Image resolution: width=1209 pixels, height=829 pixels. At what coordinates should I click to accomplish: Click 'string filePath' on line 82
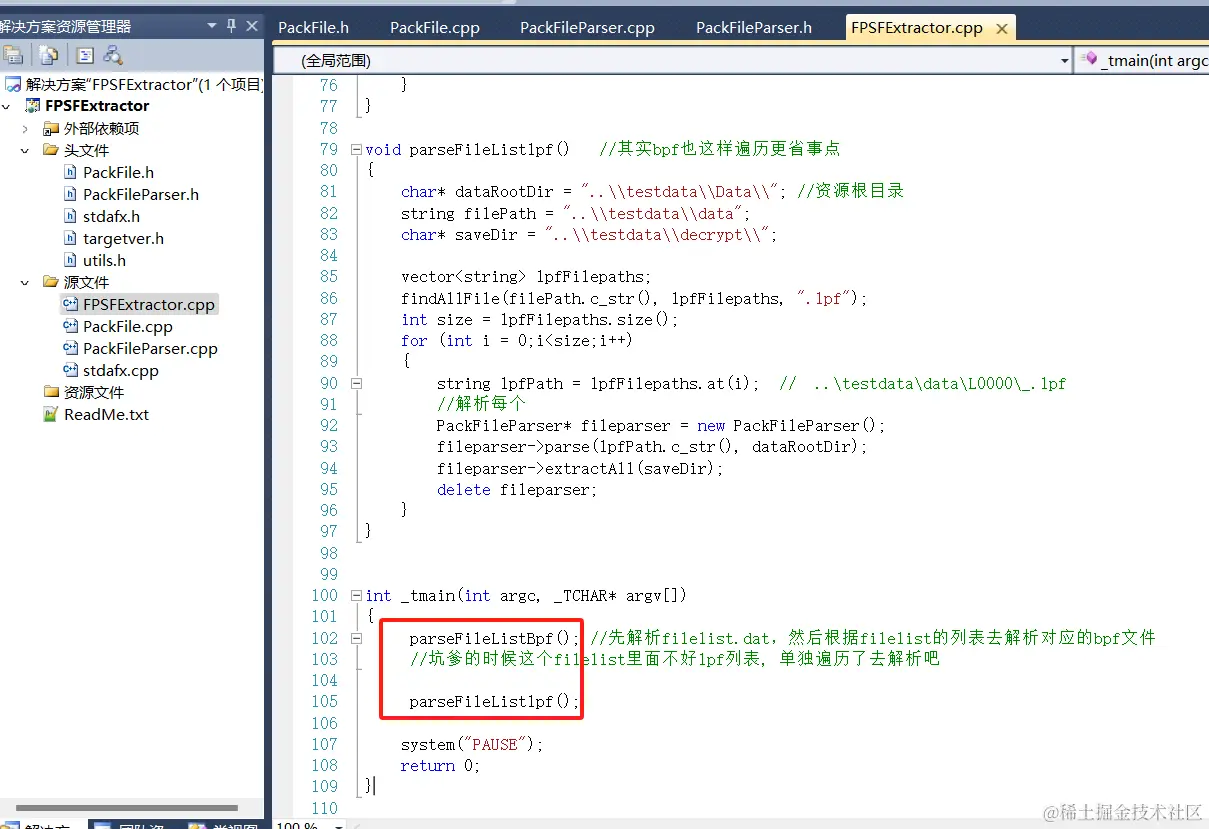click(469, 214)
